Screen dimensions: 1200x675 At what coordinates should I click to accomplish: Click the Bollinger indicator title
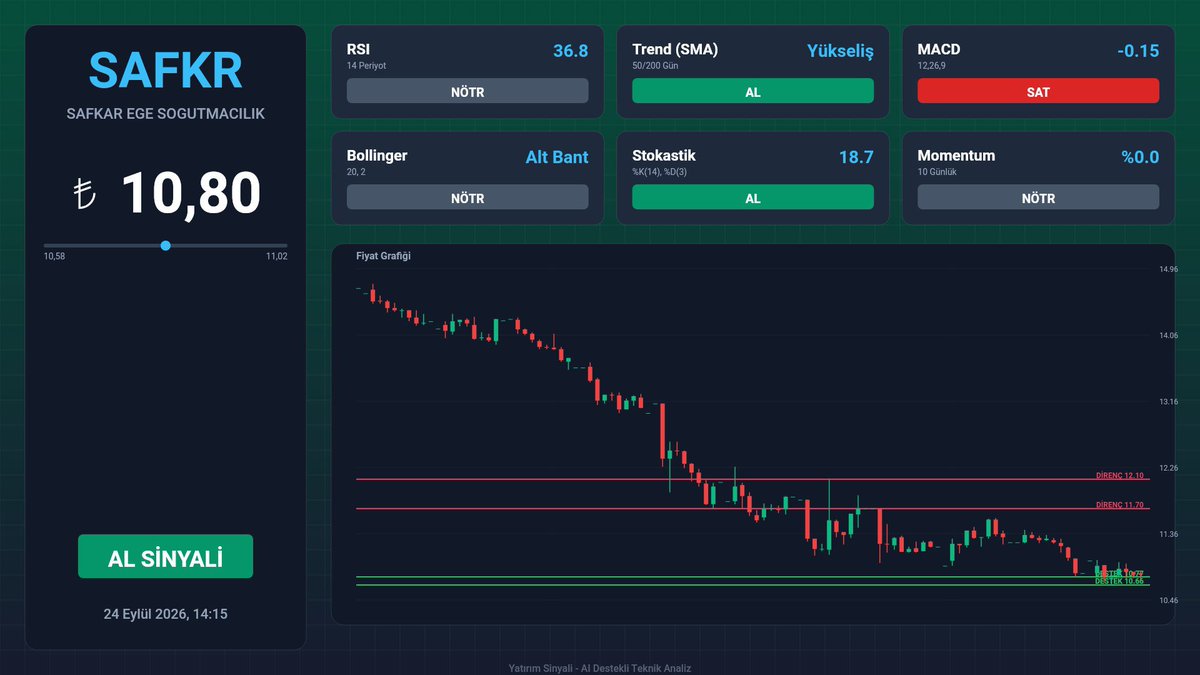[377, 156]
